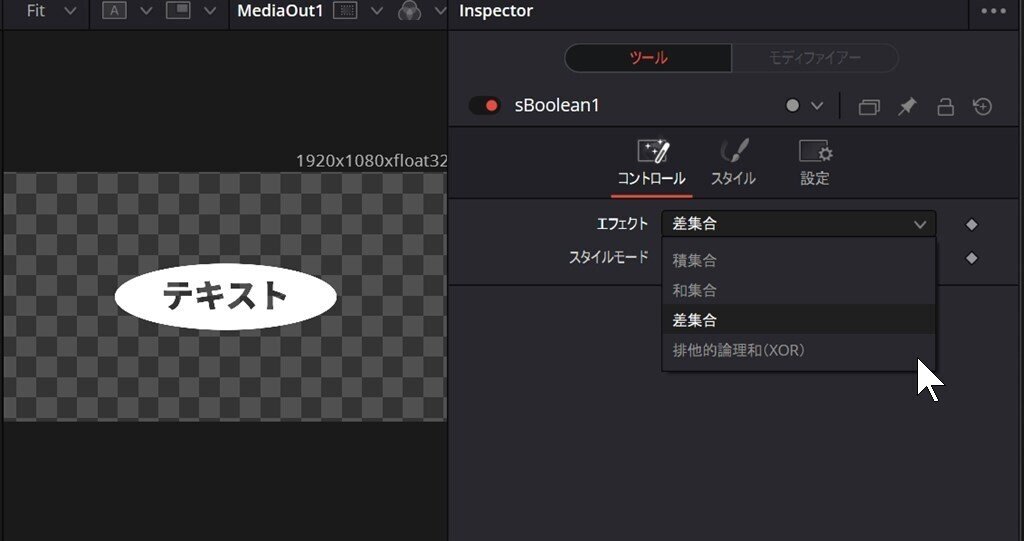Lock the sBoolean1 tool
Viewport: 1024px width, 541px height.
(x=946, y=107)
